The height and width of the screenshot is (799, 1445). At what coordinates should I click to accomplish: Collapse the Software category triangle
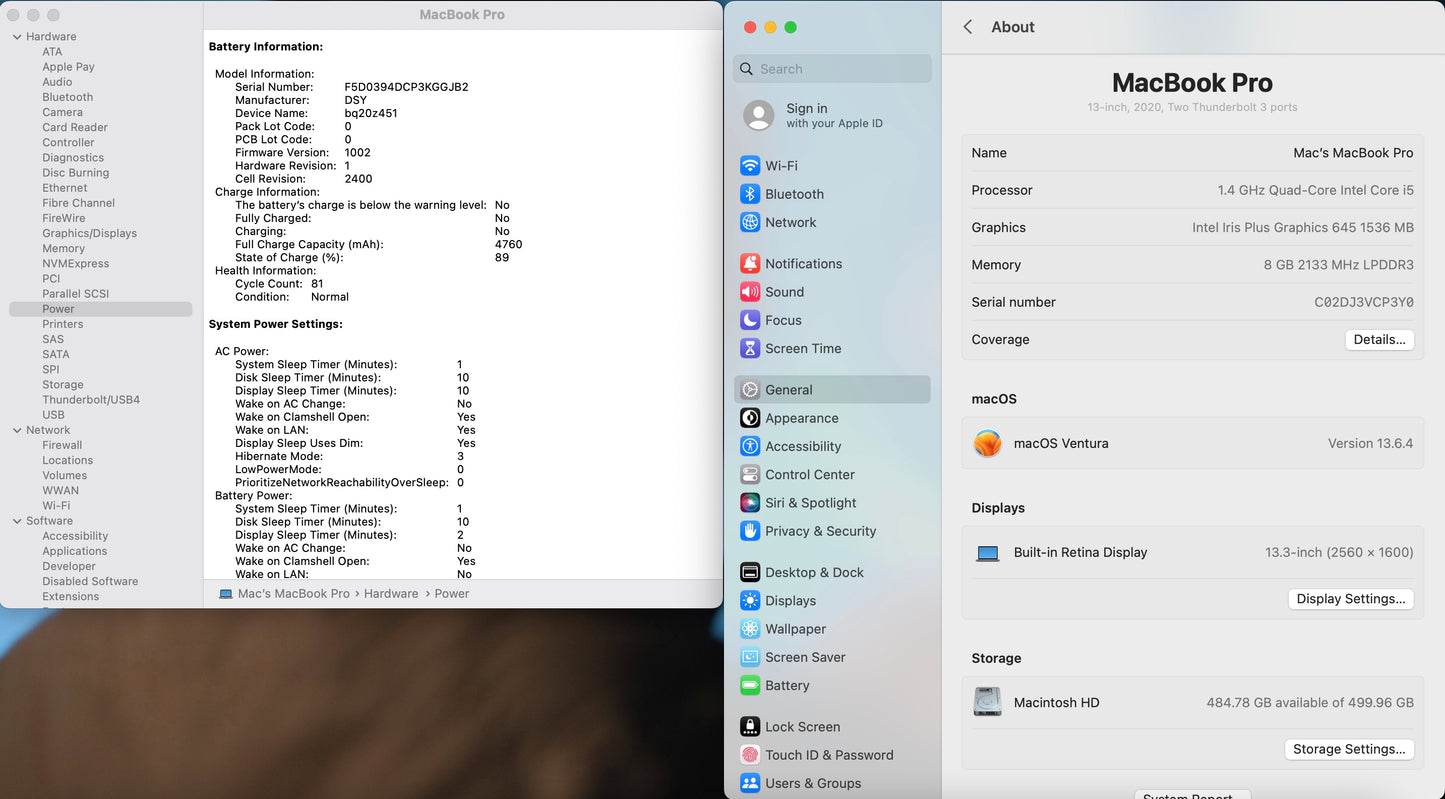click(17, 521)
